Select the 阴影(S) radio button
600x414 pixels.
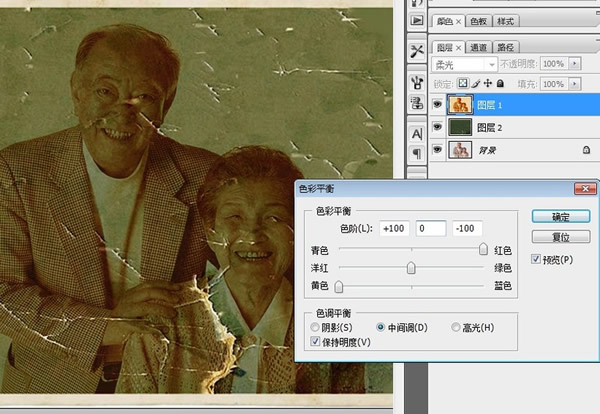316,327
